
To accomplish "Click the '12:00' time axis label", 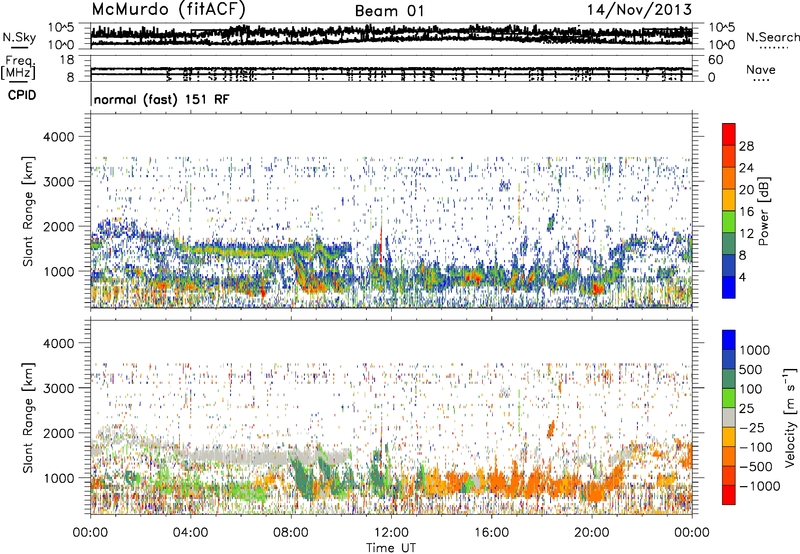I will (391, 533).
